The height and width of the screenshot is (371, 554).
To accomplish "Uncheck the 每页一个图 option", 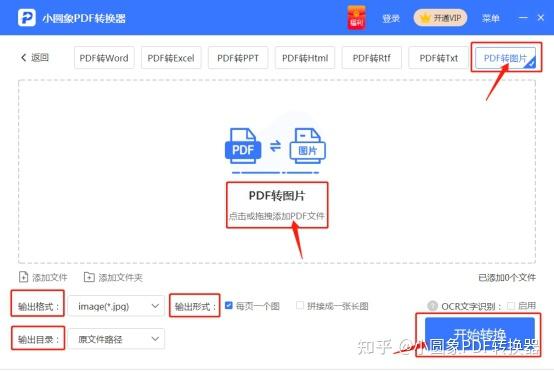I will (x=229, y=305).
